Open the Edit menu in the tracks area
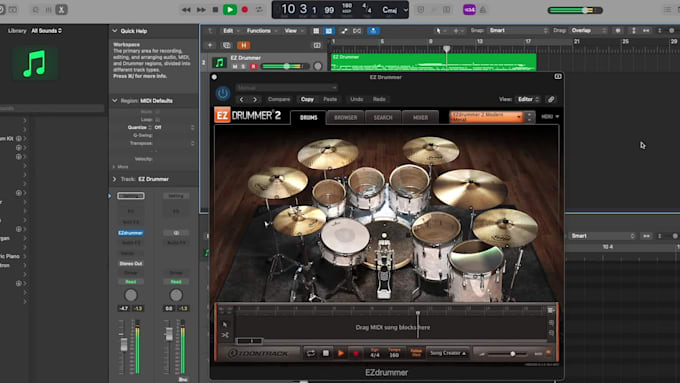Image resolution: width=680 pixels, height=383 pixels. (x=230, y=31)
